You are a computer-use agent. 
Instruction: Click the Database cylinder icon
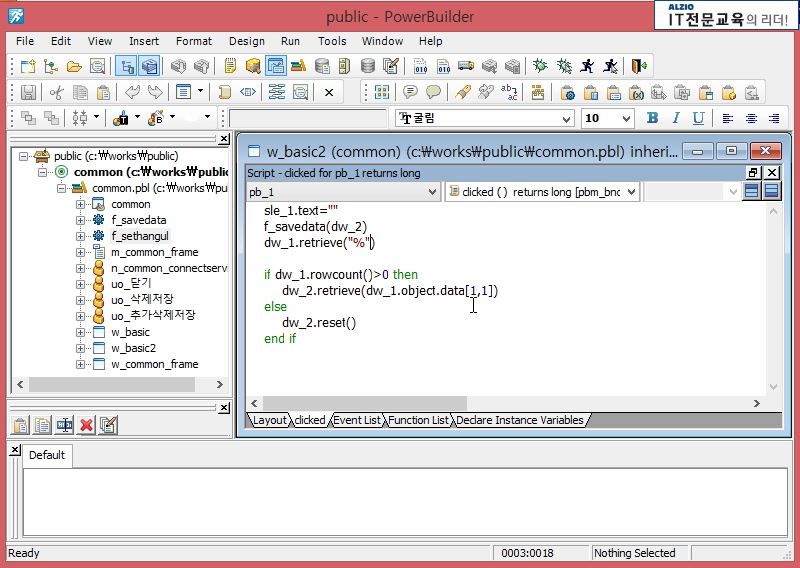(x=367, y=66)
